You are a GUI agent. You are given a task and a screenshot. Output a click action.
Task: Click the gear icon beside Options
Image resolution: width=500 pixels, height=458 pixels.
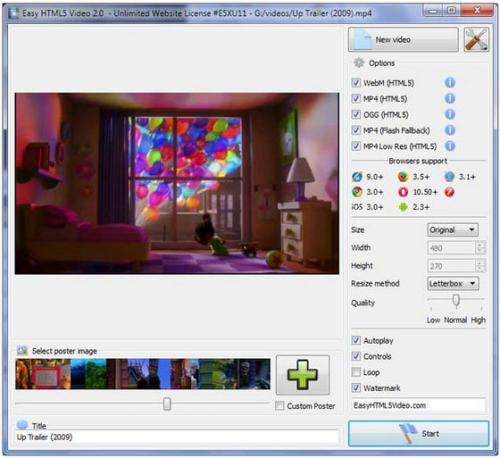[359, 63]
